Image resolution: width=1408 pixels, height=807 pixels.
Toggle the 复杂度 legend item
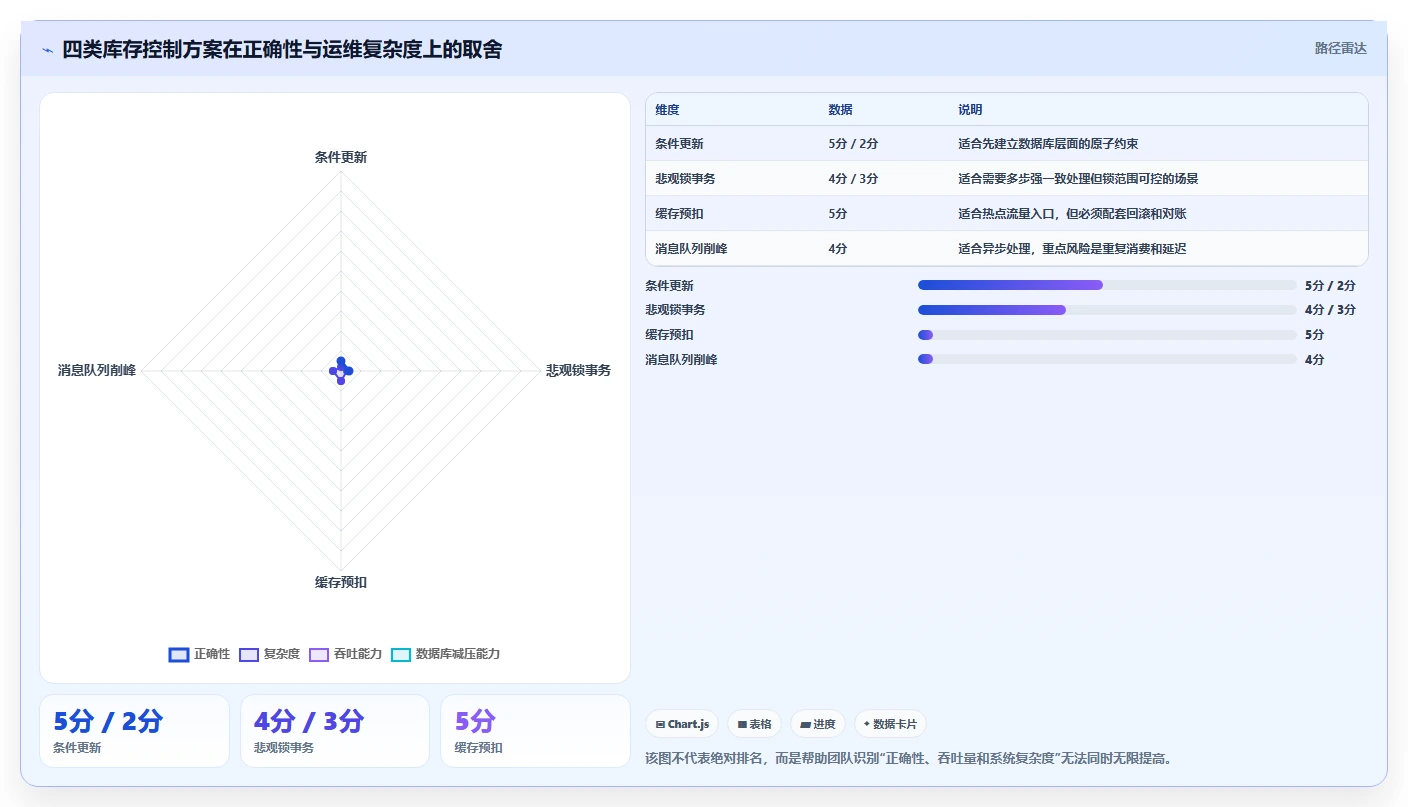coord(269,654)
